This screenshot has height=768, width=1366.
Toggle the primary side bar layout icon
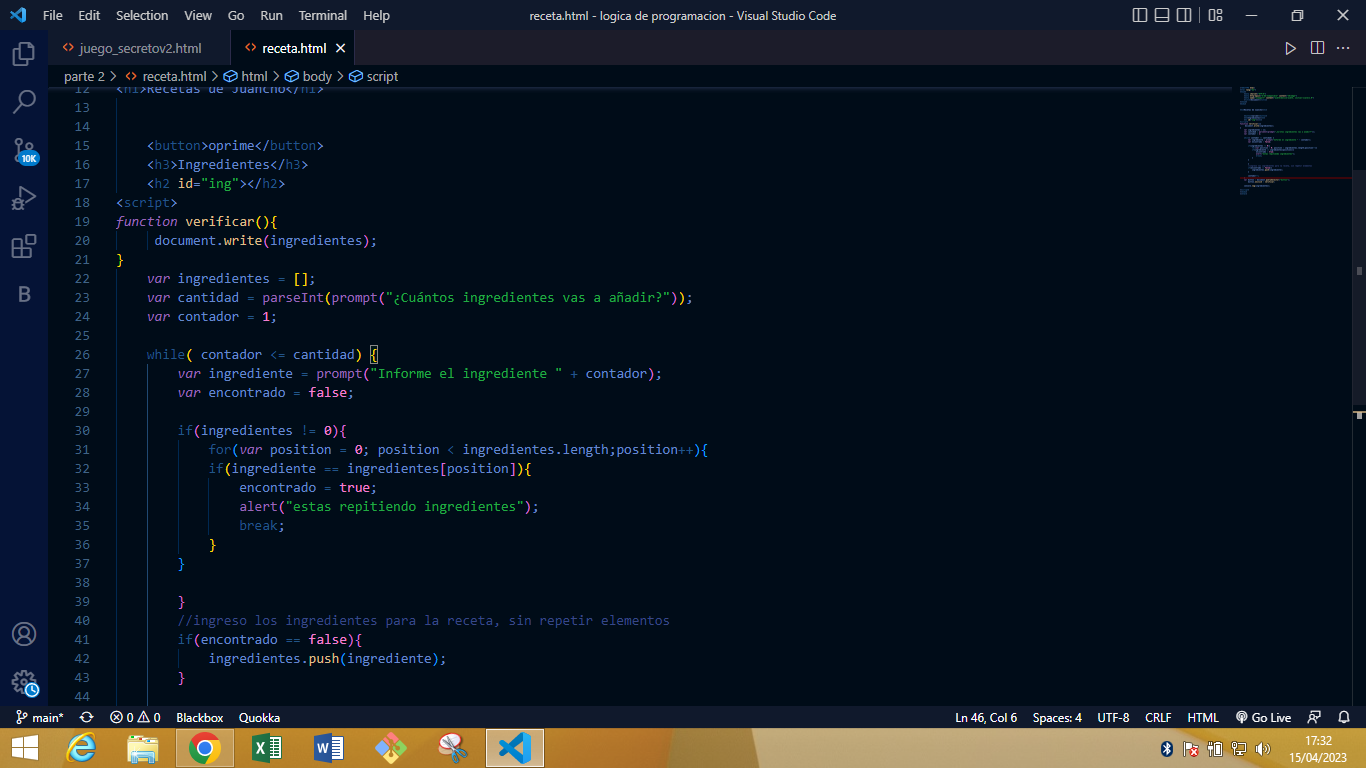pyautogui.click(x=1140, y=15)
